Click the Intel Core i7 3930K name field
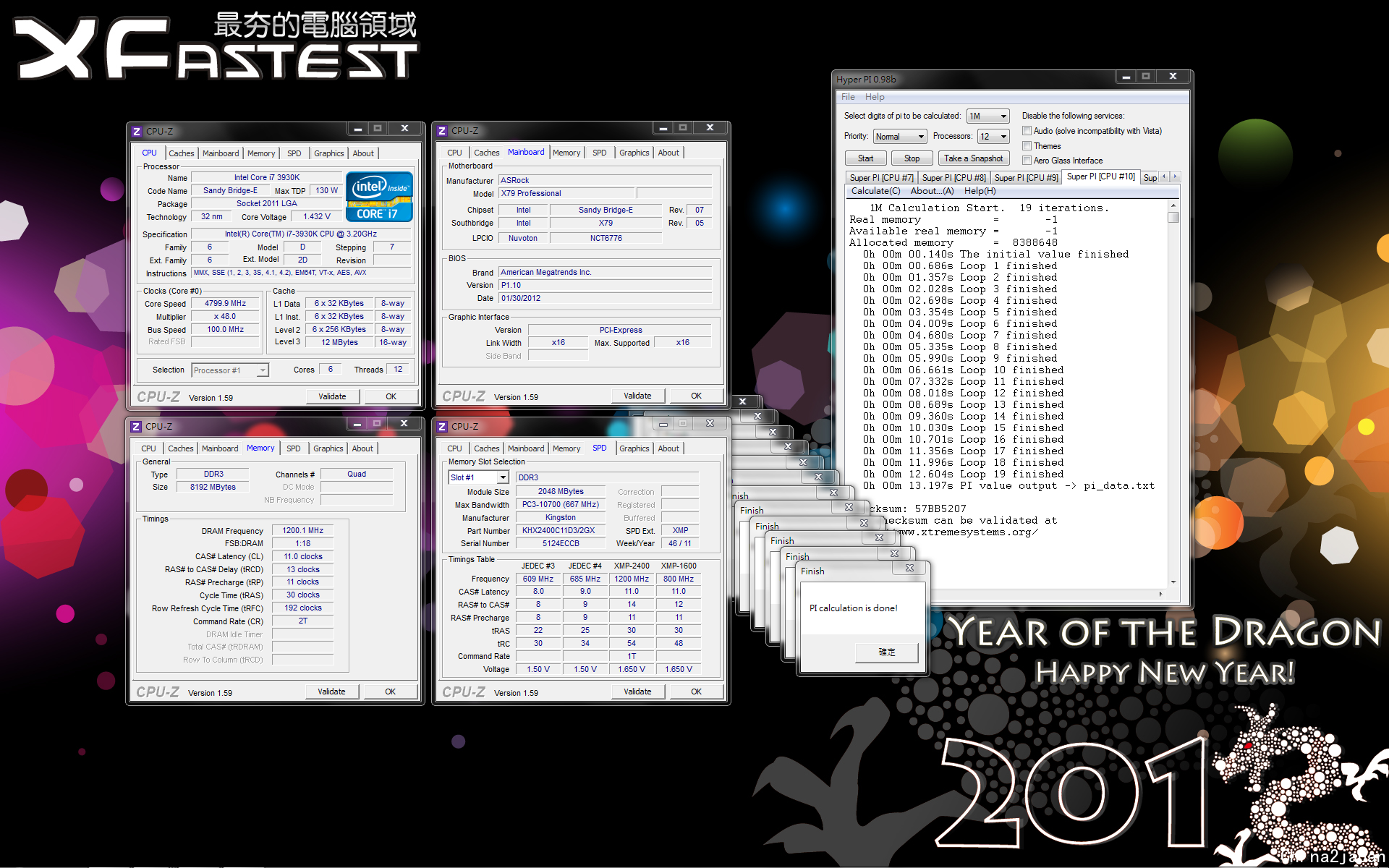 [267, 178]
